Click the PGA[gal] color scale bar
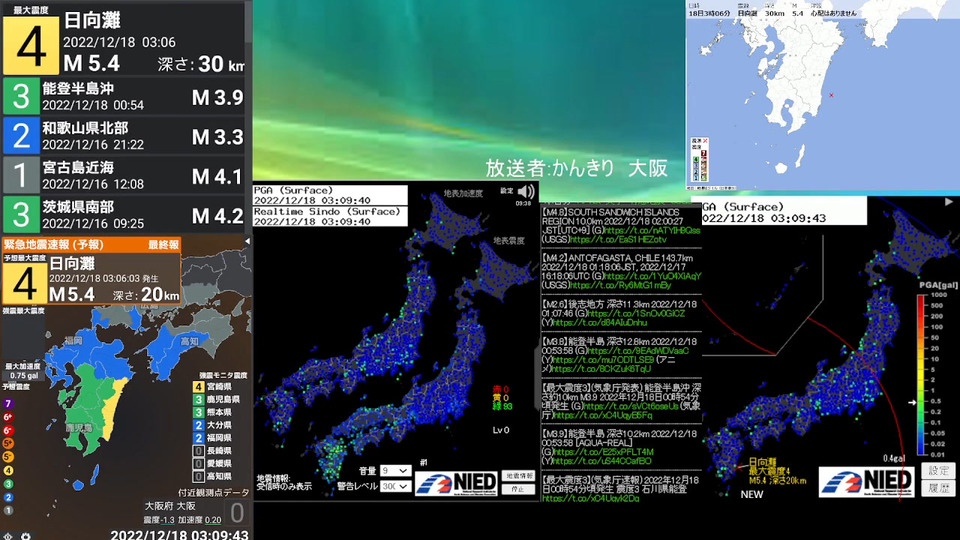This screenshot has height=540, width=960. [922, 375]
